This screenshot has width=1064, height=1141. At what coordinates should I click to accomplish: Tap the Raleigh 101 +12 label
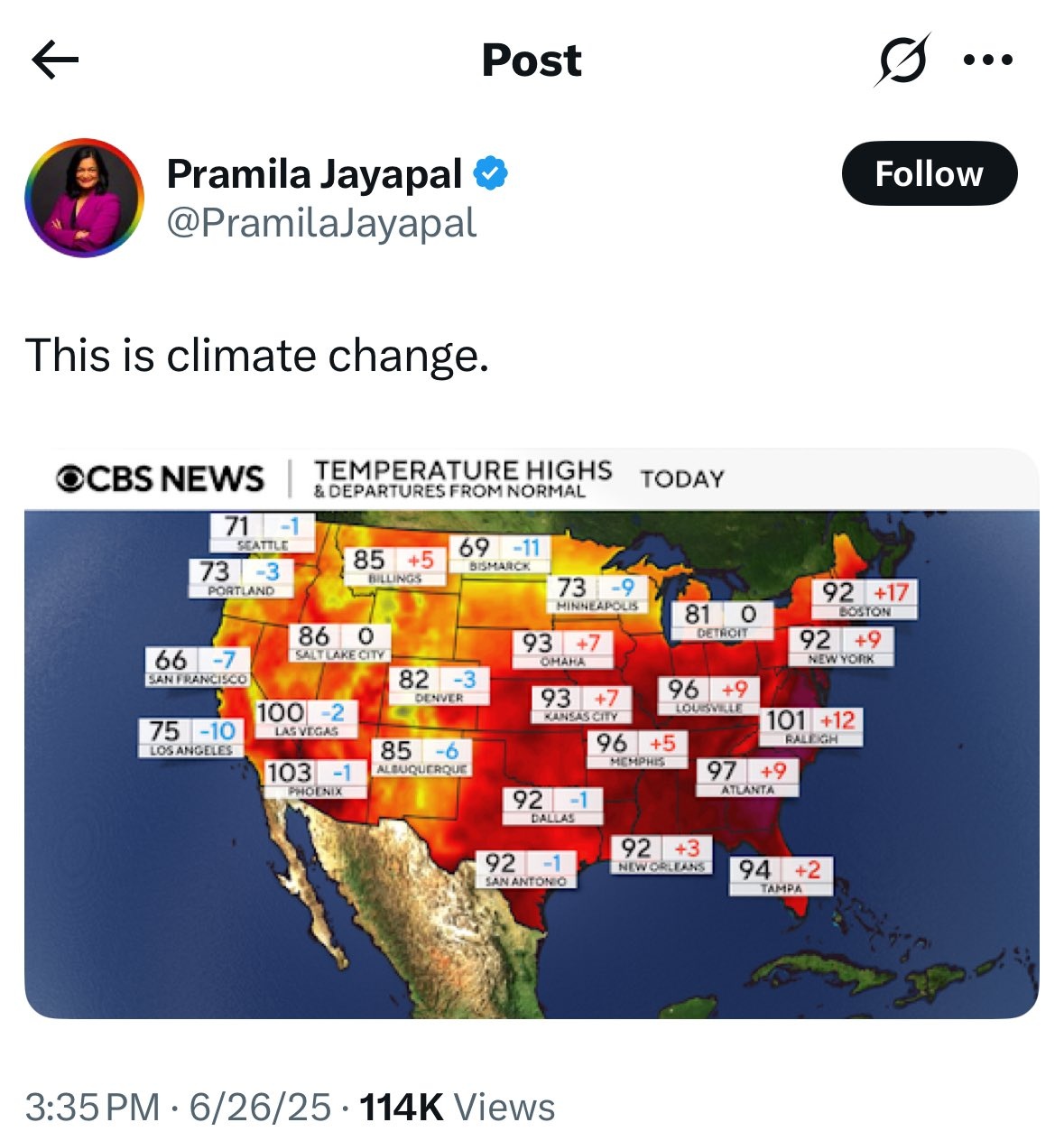pyautogui.click(x=810, y=726)
